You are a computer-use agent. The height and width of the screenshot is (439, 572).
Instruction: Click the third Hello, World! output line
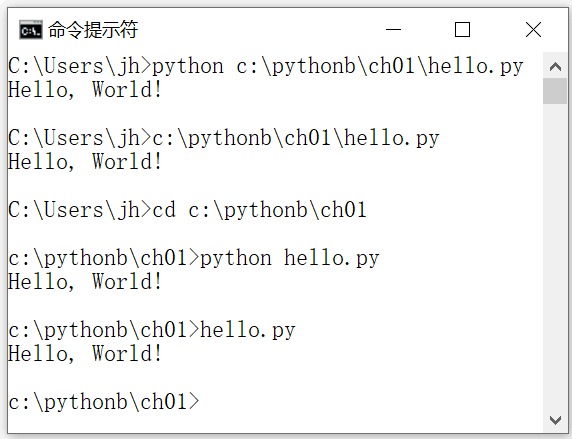coord(85,282)
